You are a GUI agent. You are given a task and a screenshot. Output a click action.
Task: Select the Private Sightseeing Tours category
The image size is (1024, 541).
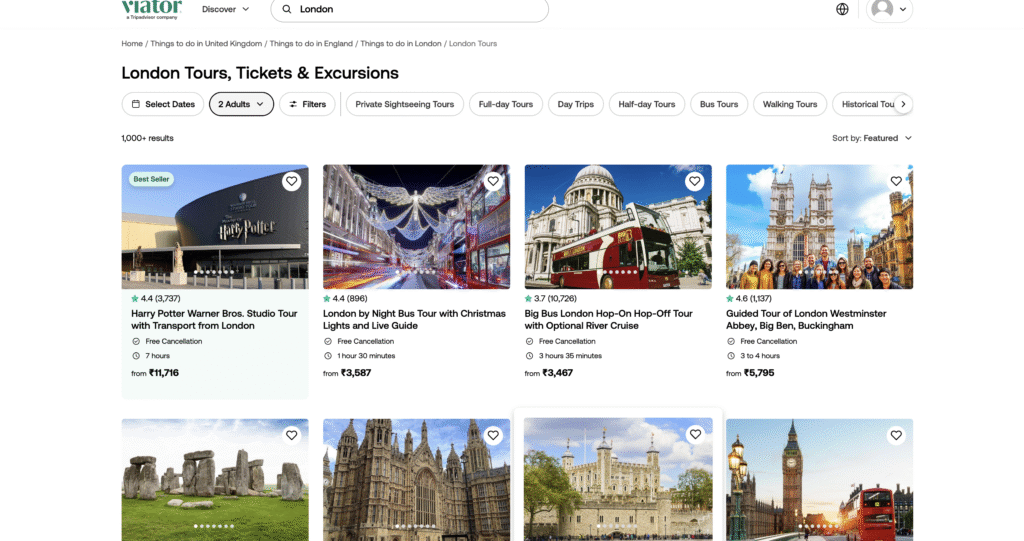404,104
